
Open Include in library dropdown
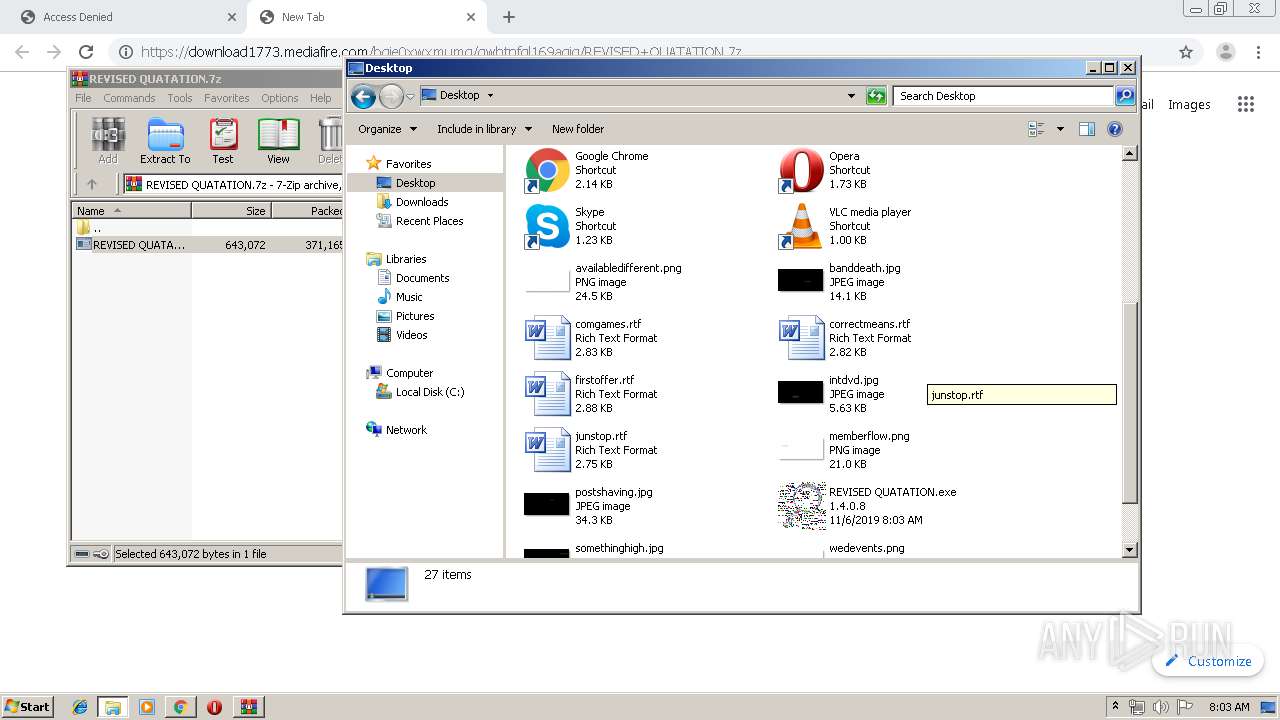[x=484, y=129]
